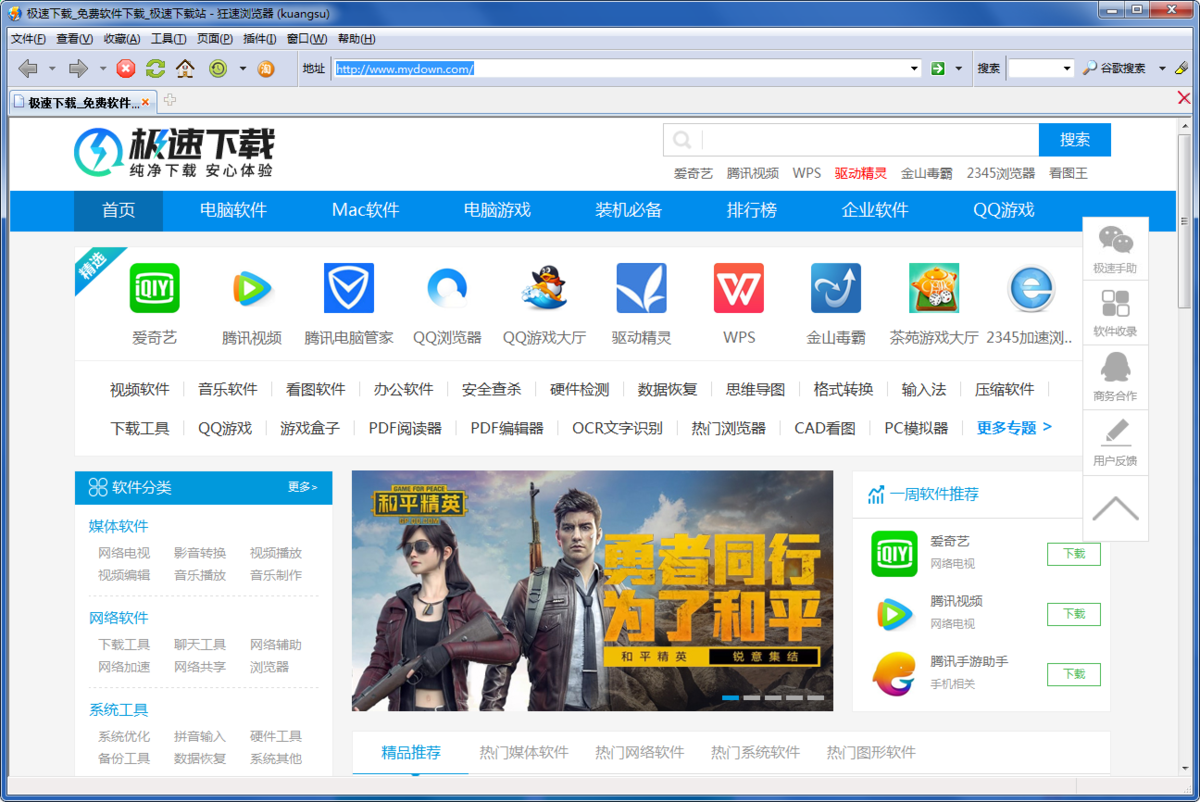Click 下载 button for 爱奇艺
Viewport: 1200px width, 802px height.
click(1074, 554)
